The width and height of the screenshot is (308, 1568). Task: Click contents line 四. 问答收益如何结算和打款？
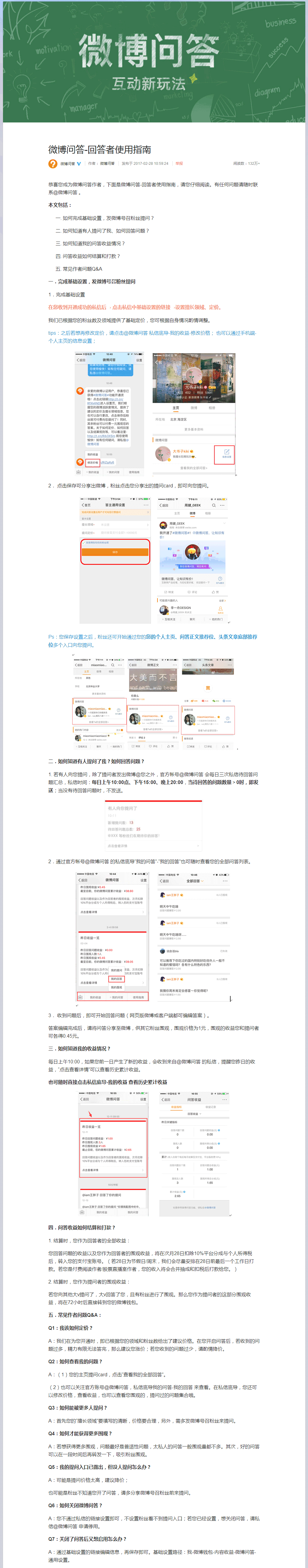[88, 256]
